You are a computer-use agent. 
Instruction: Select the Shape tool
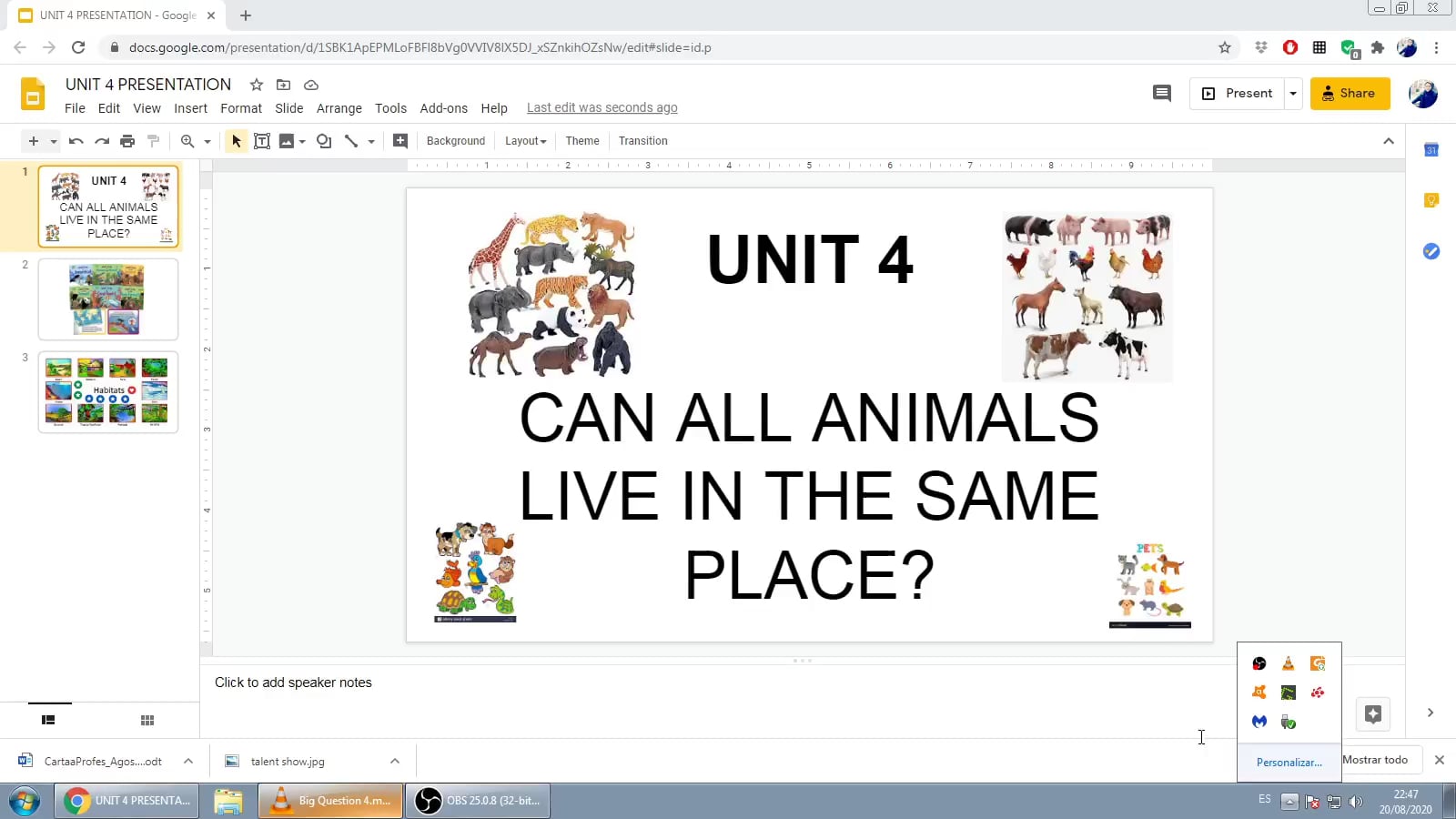coord(324,141)
